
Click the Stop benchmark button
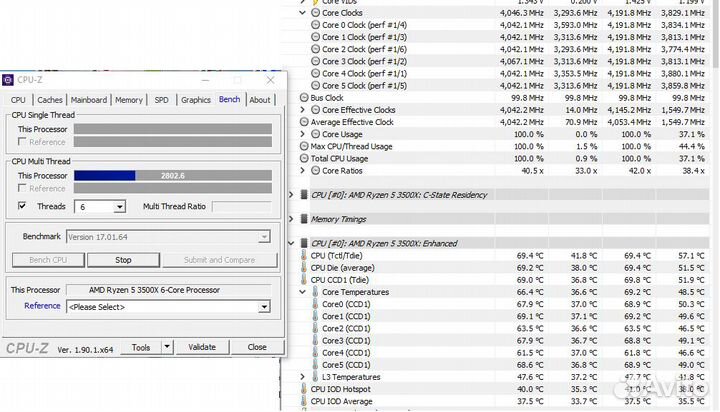pos(123,260)
